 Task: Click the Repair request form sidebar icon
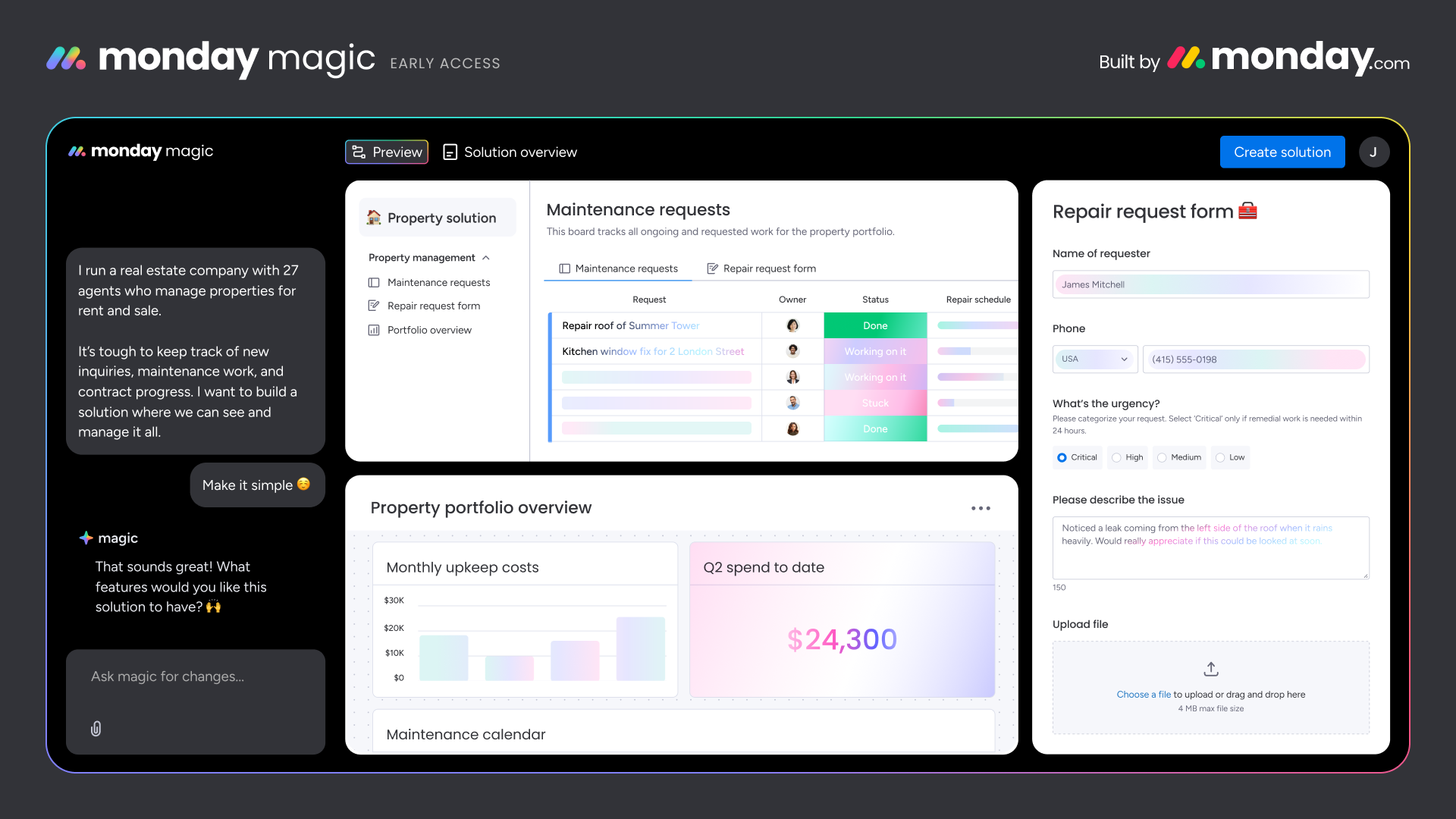click(374, 306)
